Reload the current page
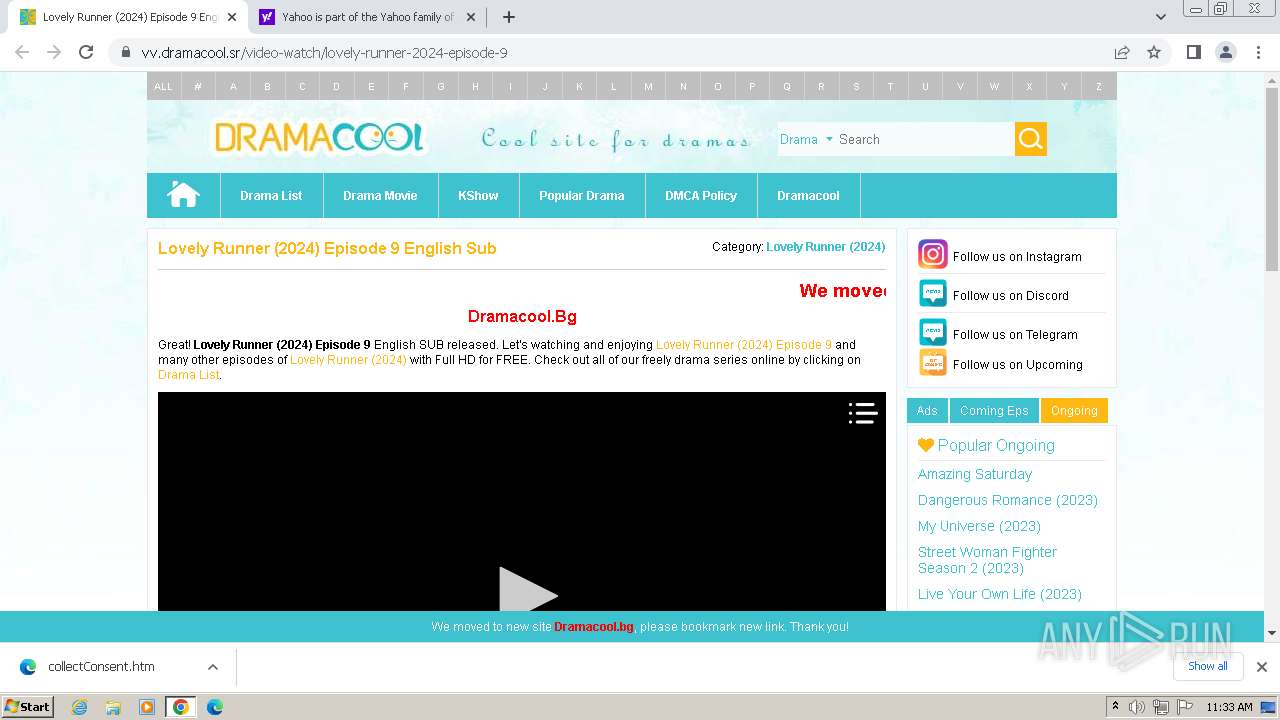 (86, 52)
